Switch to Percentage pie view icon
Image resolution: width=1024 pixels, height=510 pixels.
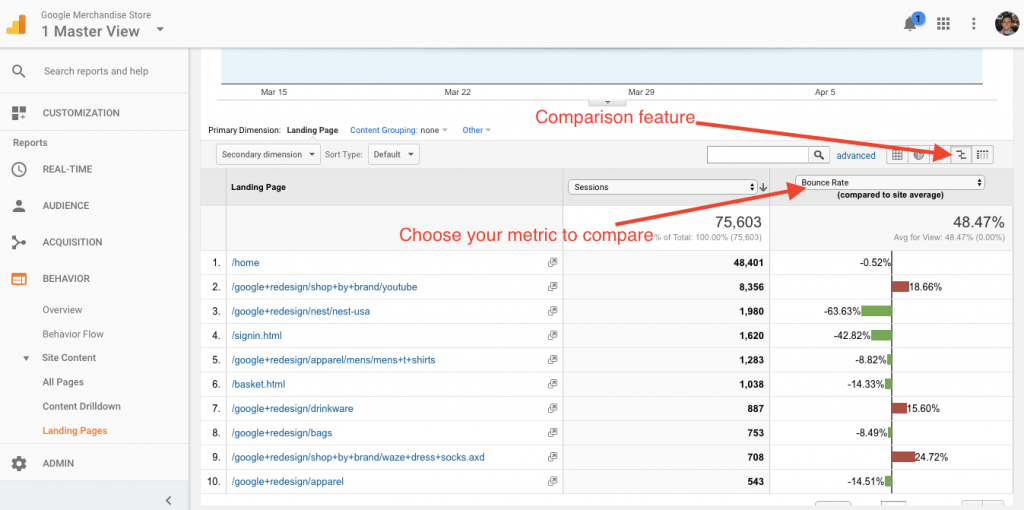tap(918, 155)
